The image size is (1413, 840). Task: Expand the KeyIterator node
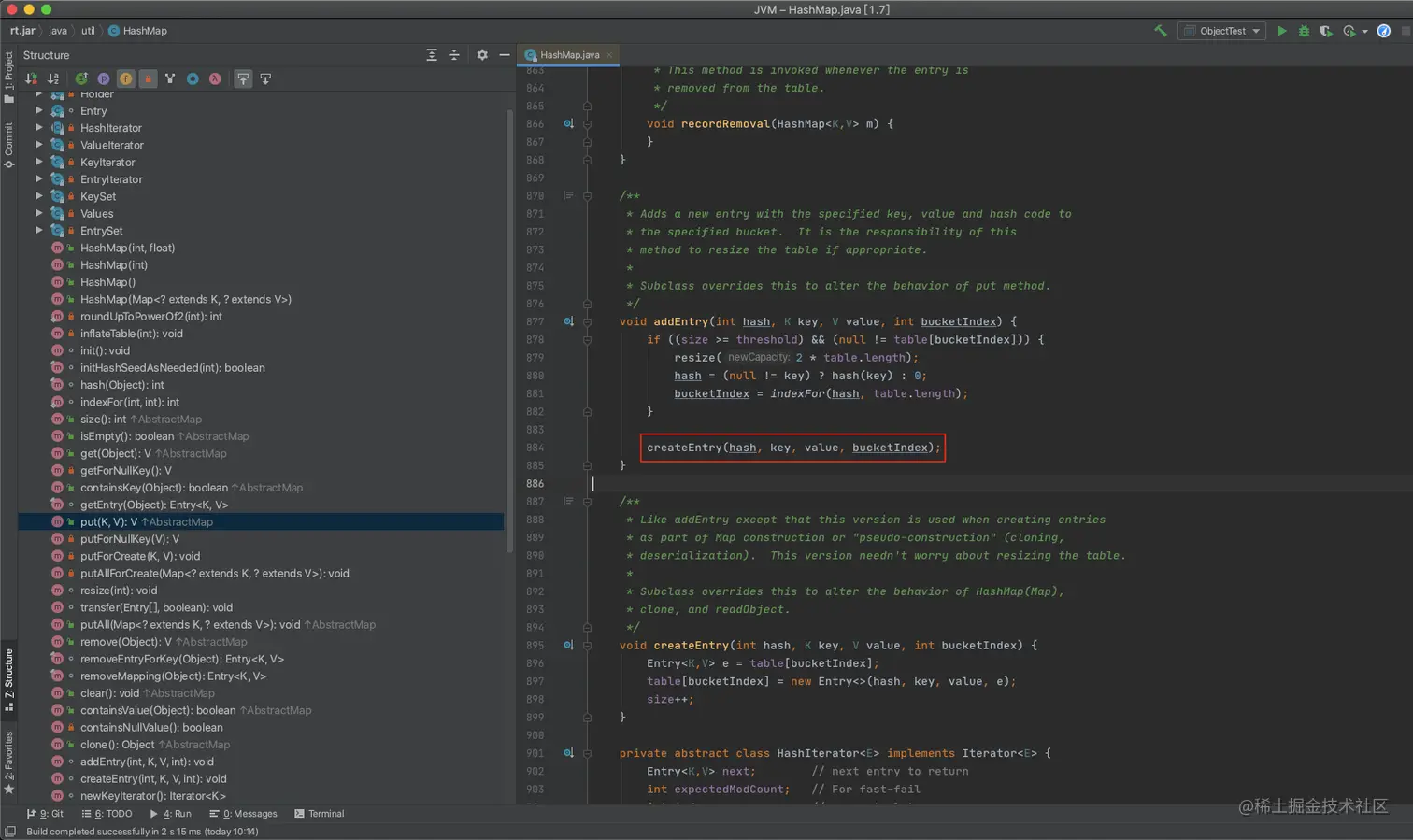coord(39,162)
